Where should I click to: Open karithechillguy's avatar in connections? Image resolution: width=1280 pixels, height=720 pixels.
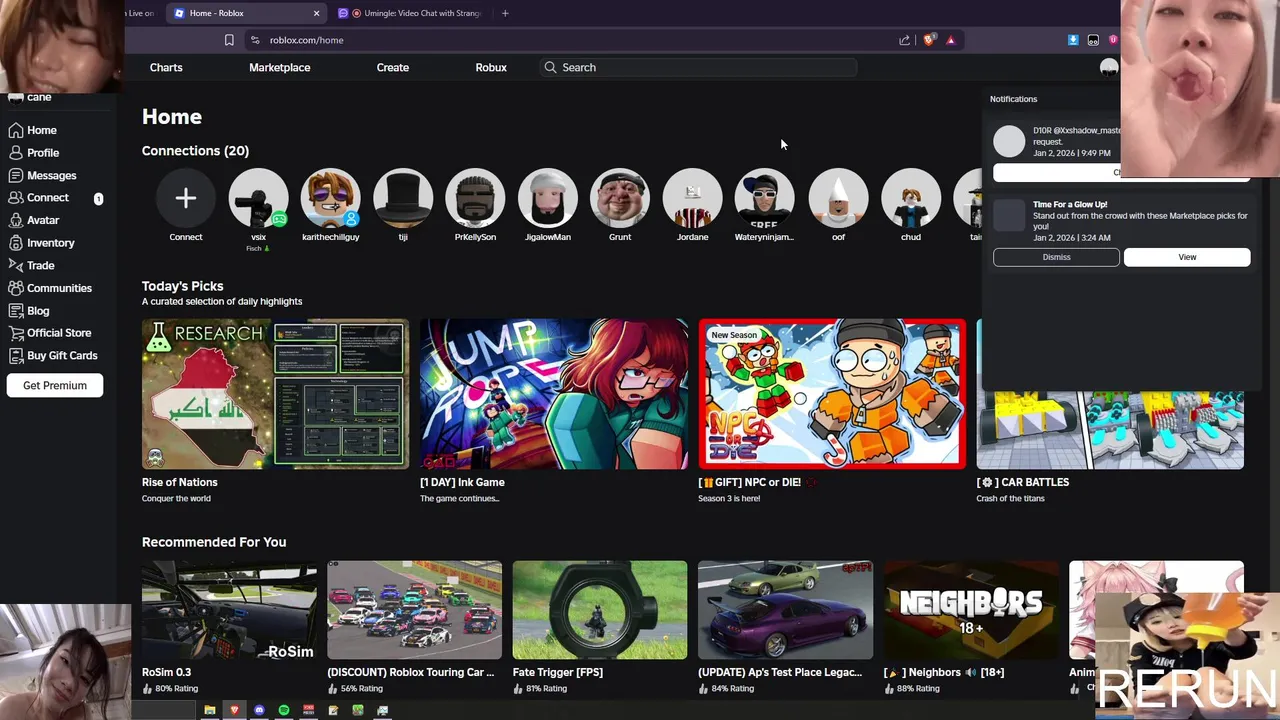pyautogui.click(x=330, y=198)
